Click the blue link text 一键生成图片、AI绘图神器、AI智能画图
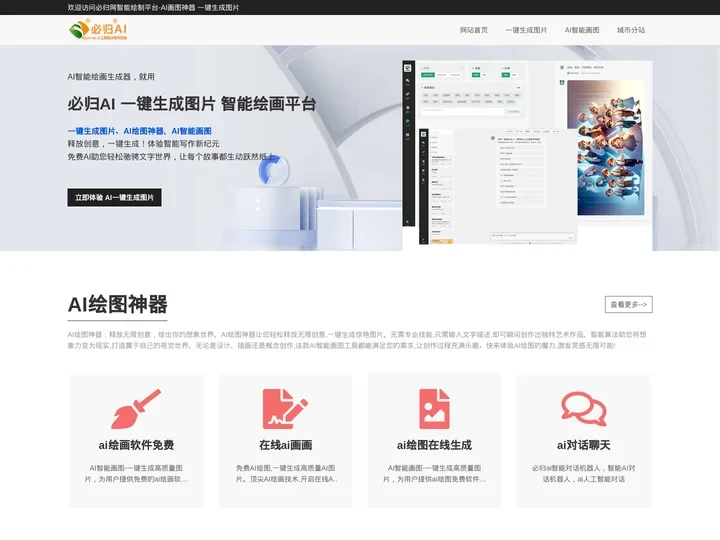 pyautogui.click(x=140, y=131)
